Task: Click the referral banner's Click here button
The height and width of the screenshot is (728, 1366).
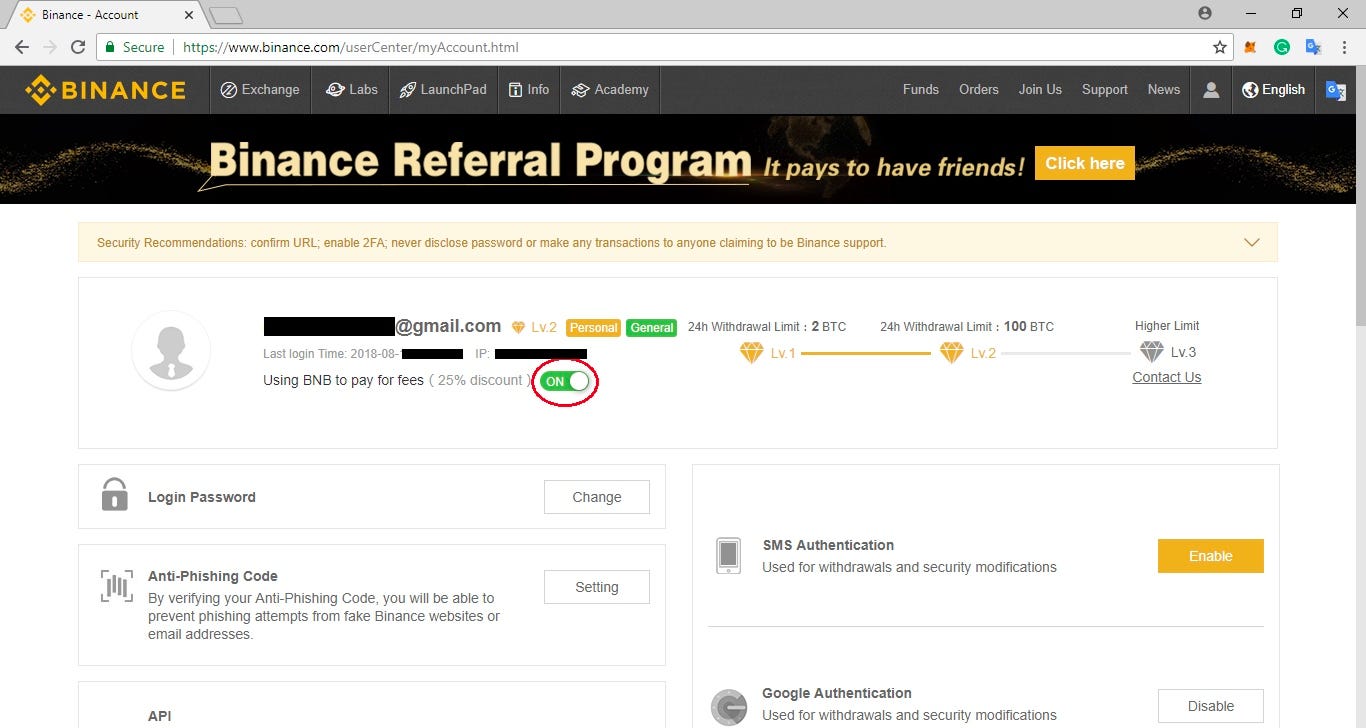Action: tap(1085, 163)
